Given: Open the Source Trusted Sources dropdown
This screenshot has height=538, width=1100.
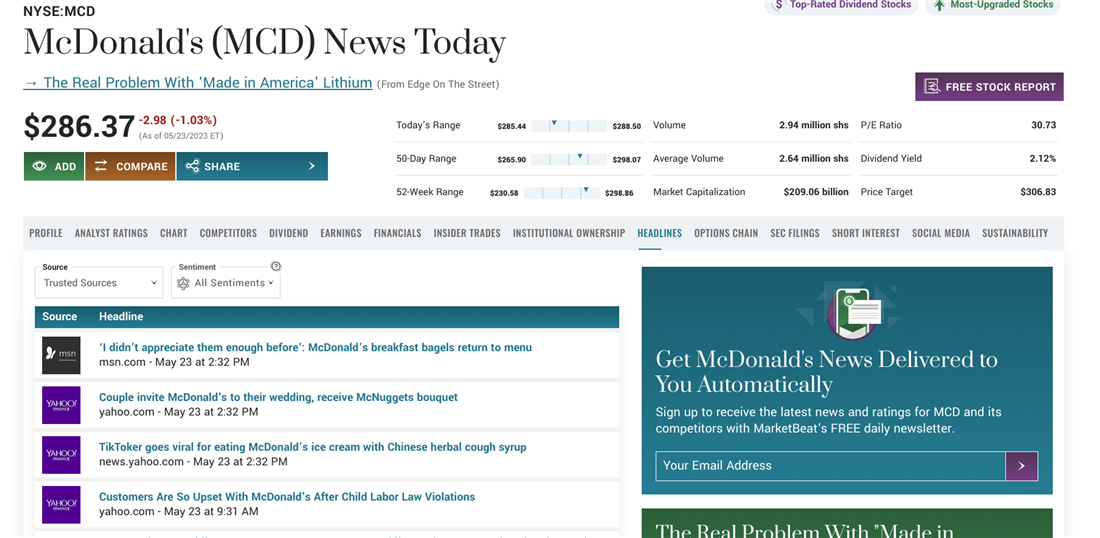Looking at the screenshot, I should pos(99,283).
